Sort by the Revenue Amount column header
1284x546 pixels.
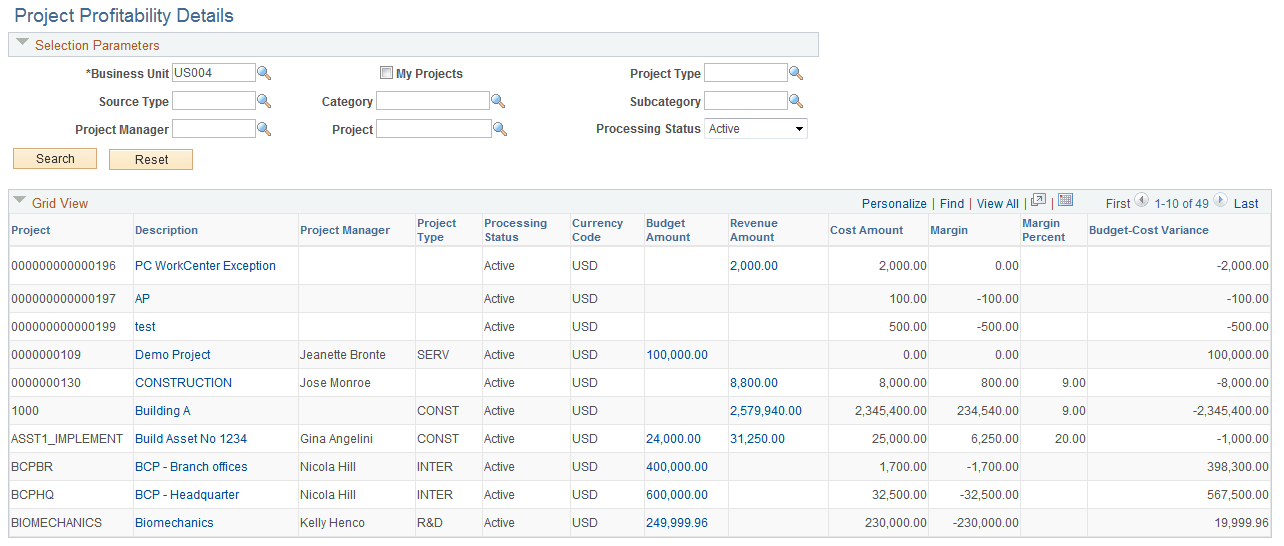pyautogui.click(x=754, y=230)
